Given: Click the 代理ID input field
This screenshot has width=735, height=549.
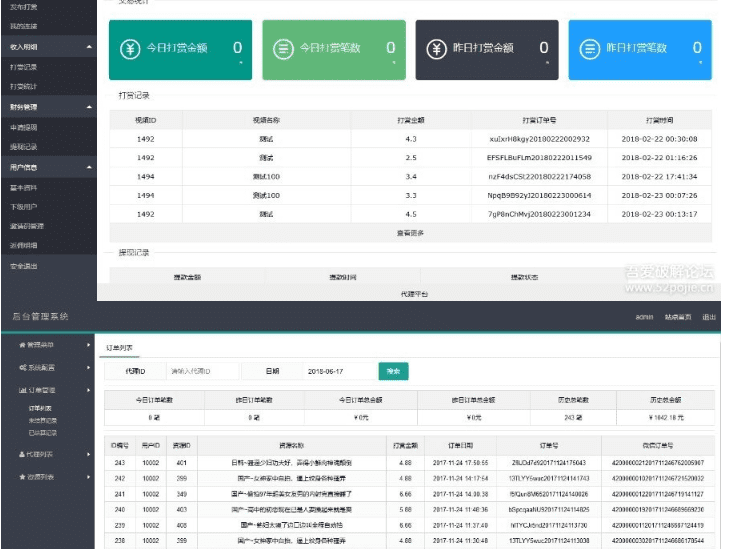Looking at the screenshot, I should coord(200,371).
